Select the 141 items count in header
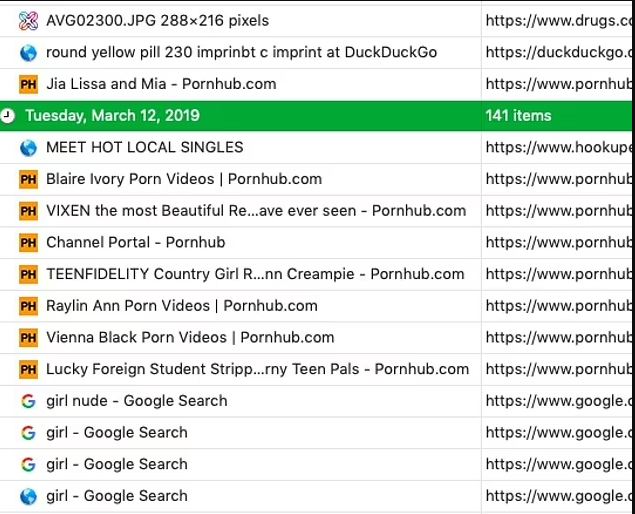The width and height of the screenshot is (635, 514). coord(518,116)
